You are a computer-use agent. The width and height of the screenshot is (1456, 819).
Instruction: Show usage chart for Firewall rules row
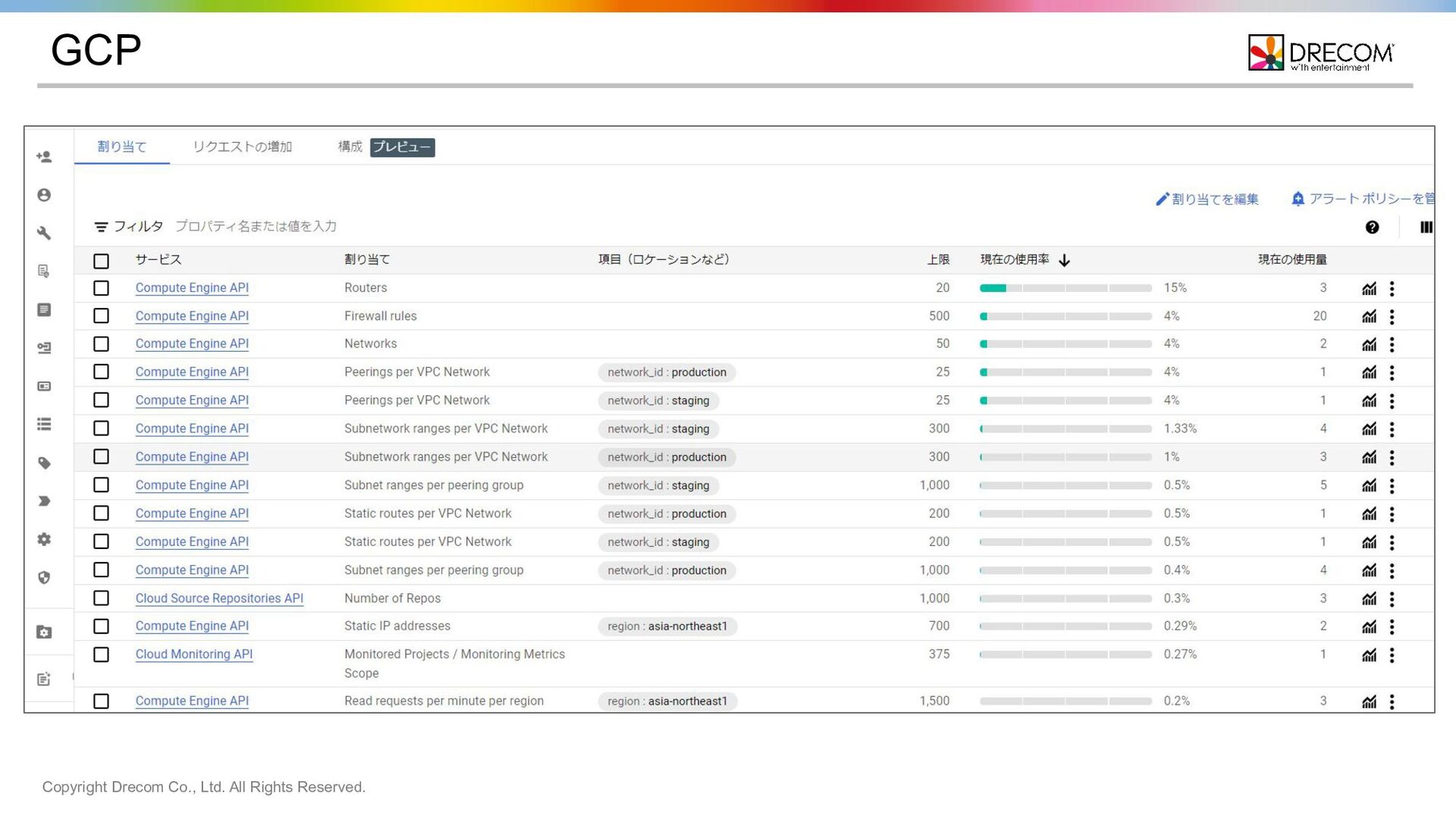[1369, 316]
